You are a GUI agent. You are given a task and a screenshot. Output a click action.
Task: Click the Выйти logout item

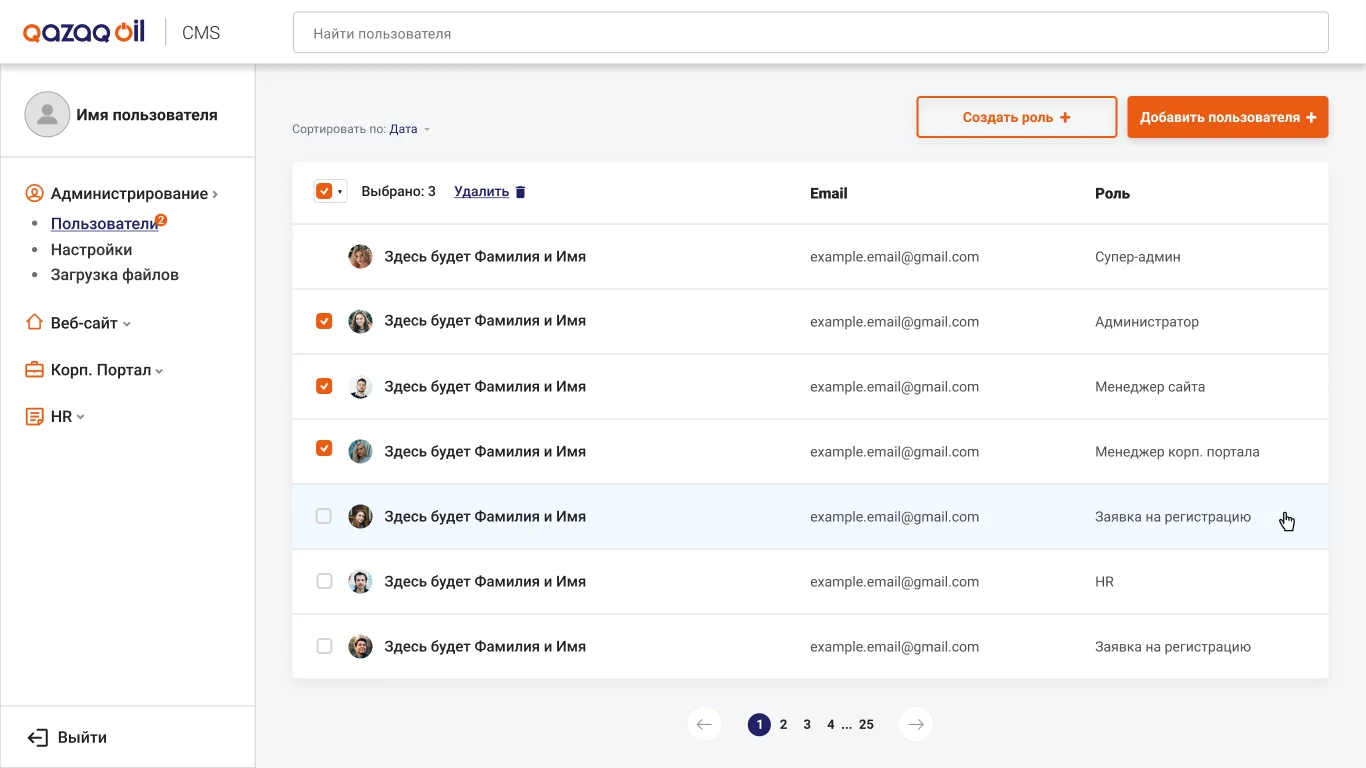(x=67, y=738)
